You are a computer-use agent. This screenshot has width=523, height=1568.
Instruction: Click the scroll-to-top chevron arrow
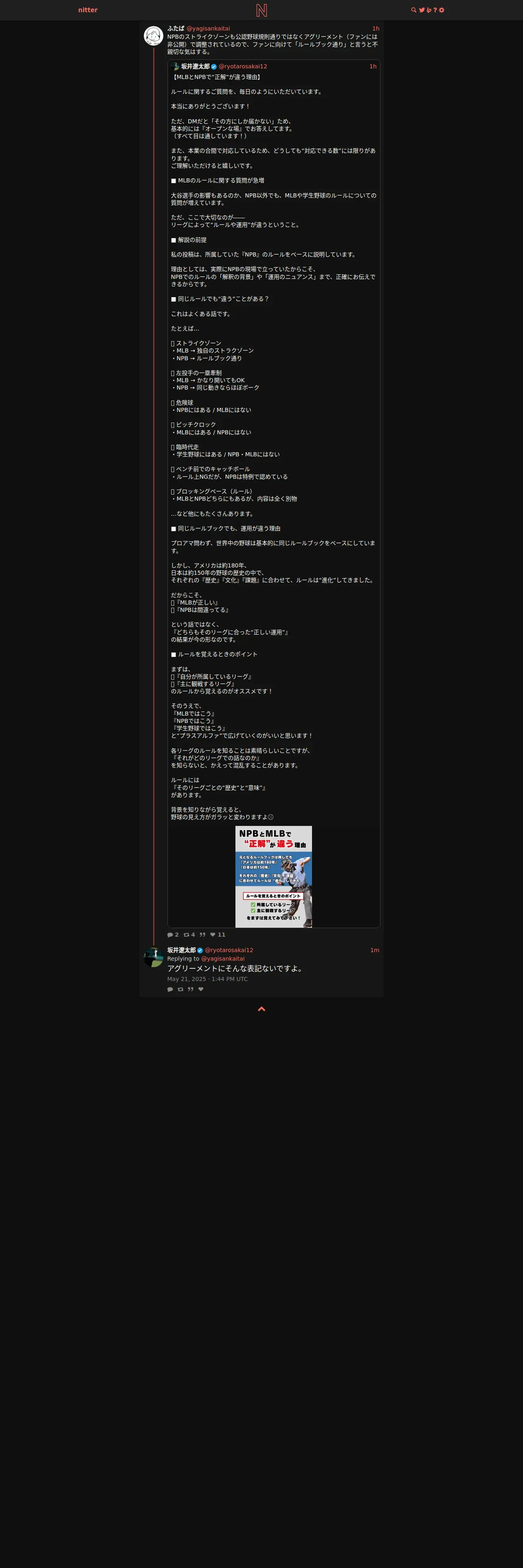(261, 1009)
